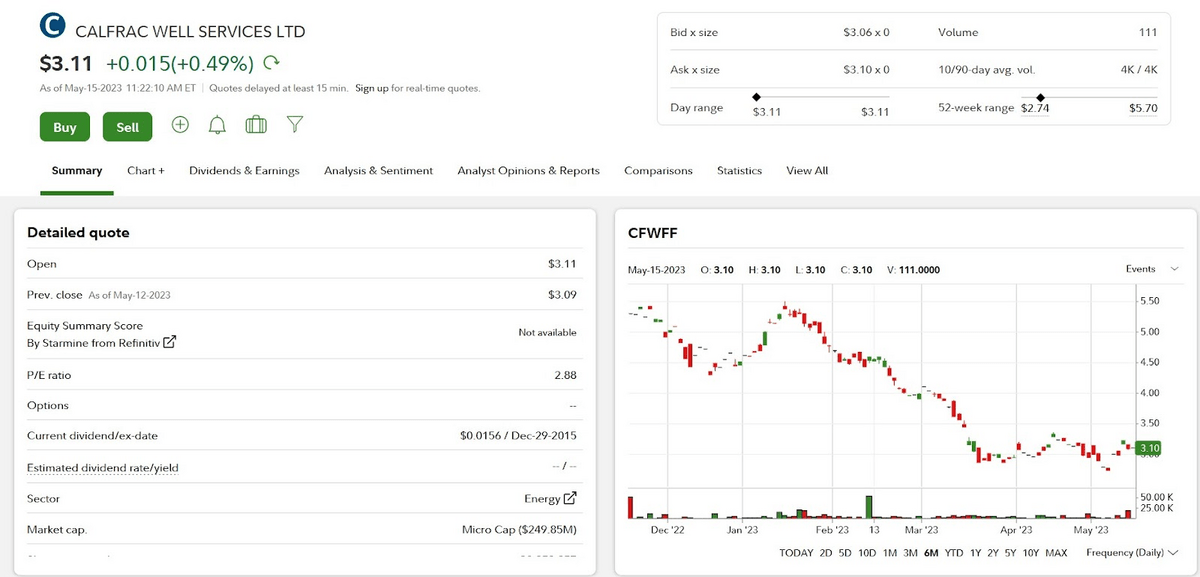
Task: Click the Day range slider marker
Action: pyautogui.click(x=756, y=97)
